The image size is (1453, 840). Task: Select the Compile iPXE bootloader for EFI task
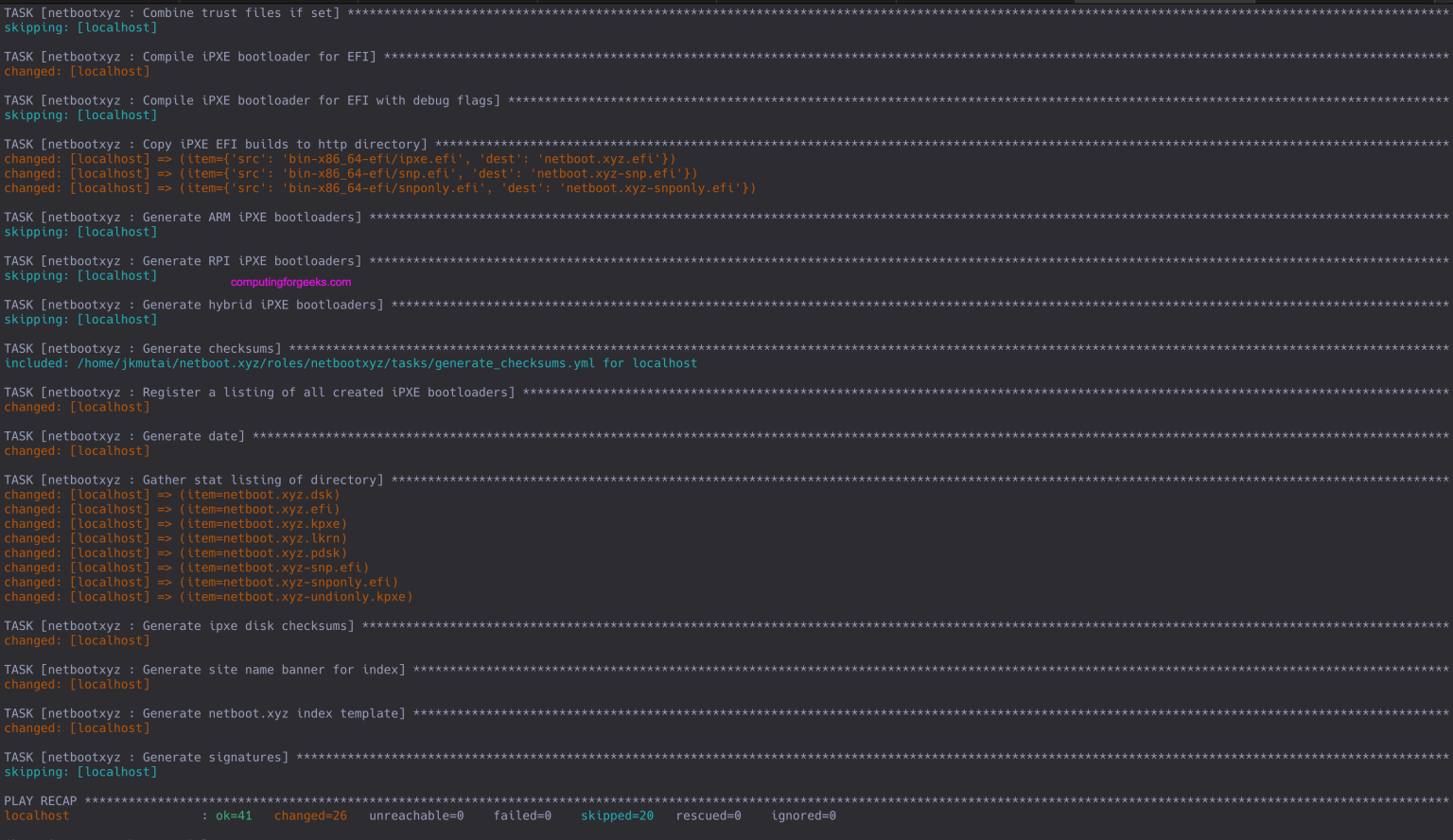point(189,56)
